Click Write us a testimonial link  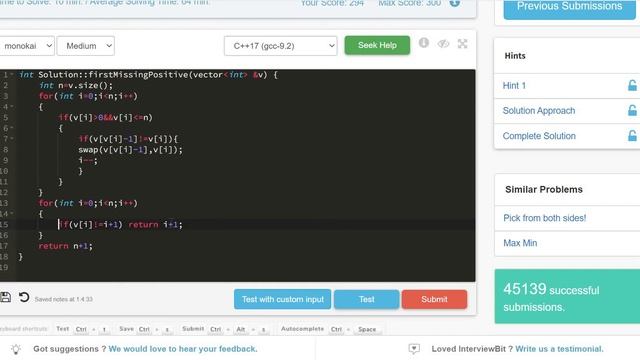pyautogui.click(x=559, y=349)
